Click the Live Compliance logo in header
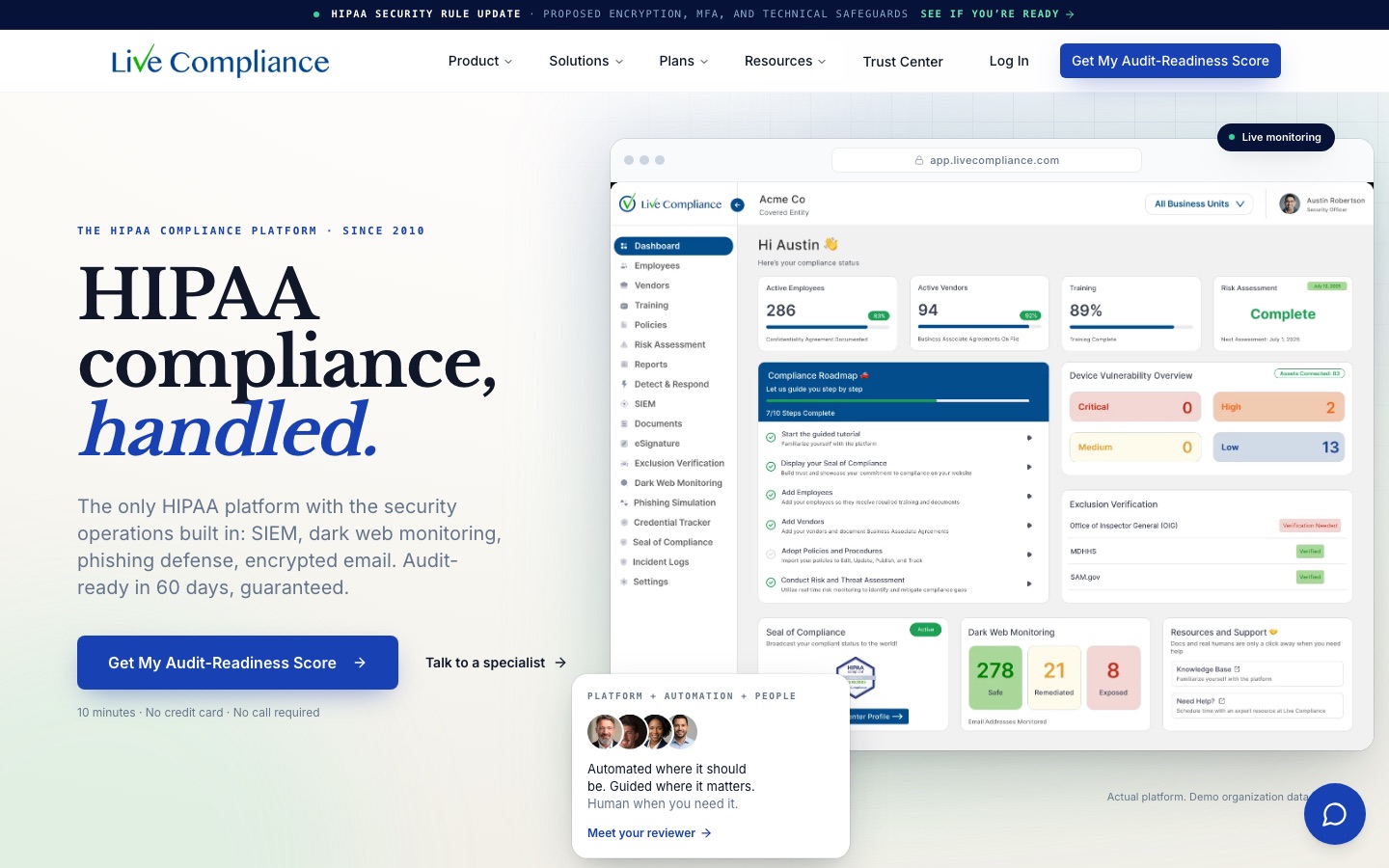This screenshot has height=868, width=1389. [220, 61]
